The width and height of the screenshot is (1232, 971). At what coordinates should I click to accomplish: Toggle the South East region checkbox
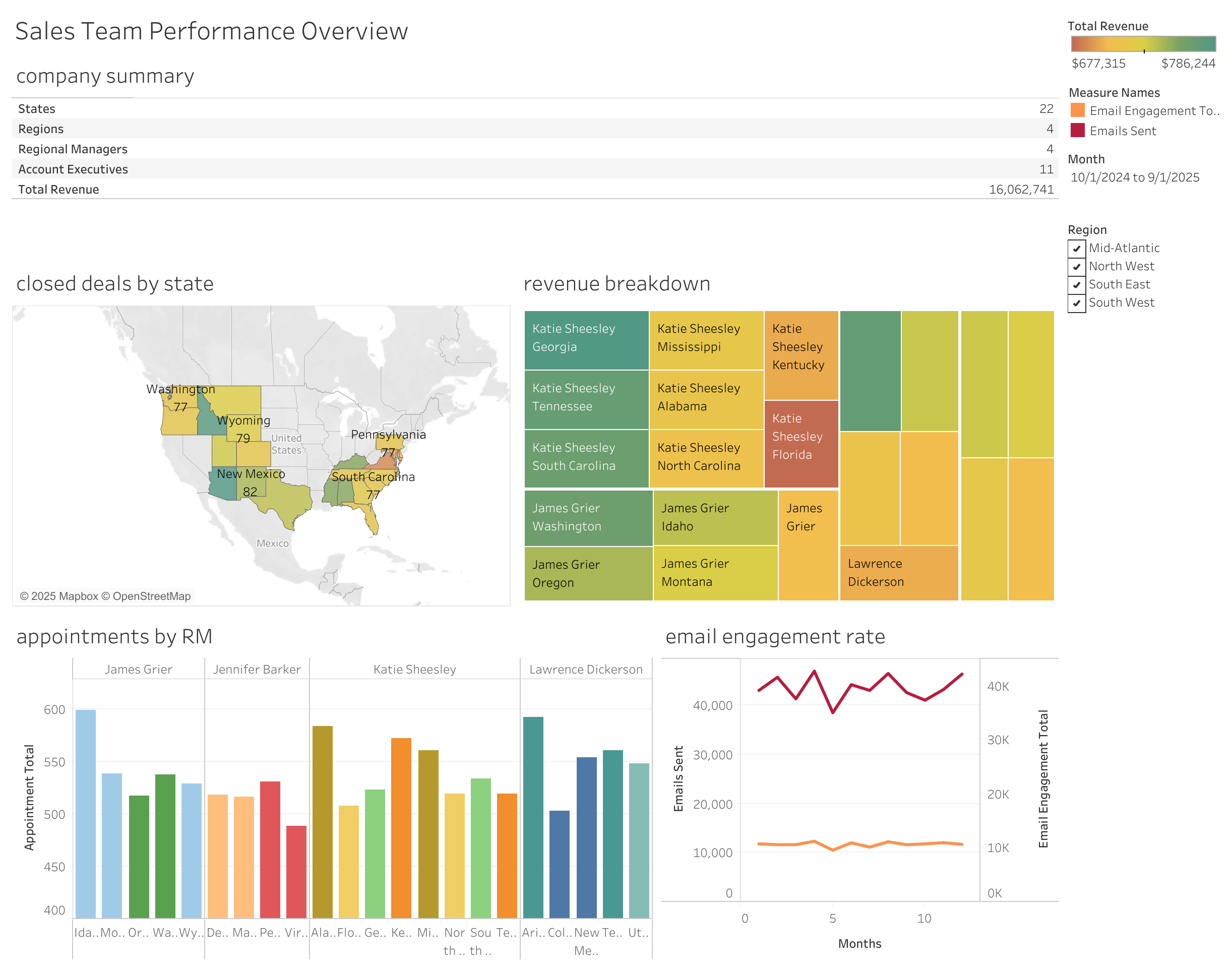point(1076,285)
